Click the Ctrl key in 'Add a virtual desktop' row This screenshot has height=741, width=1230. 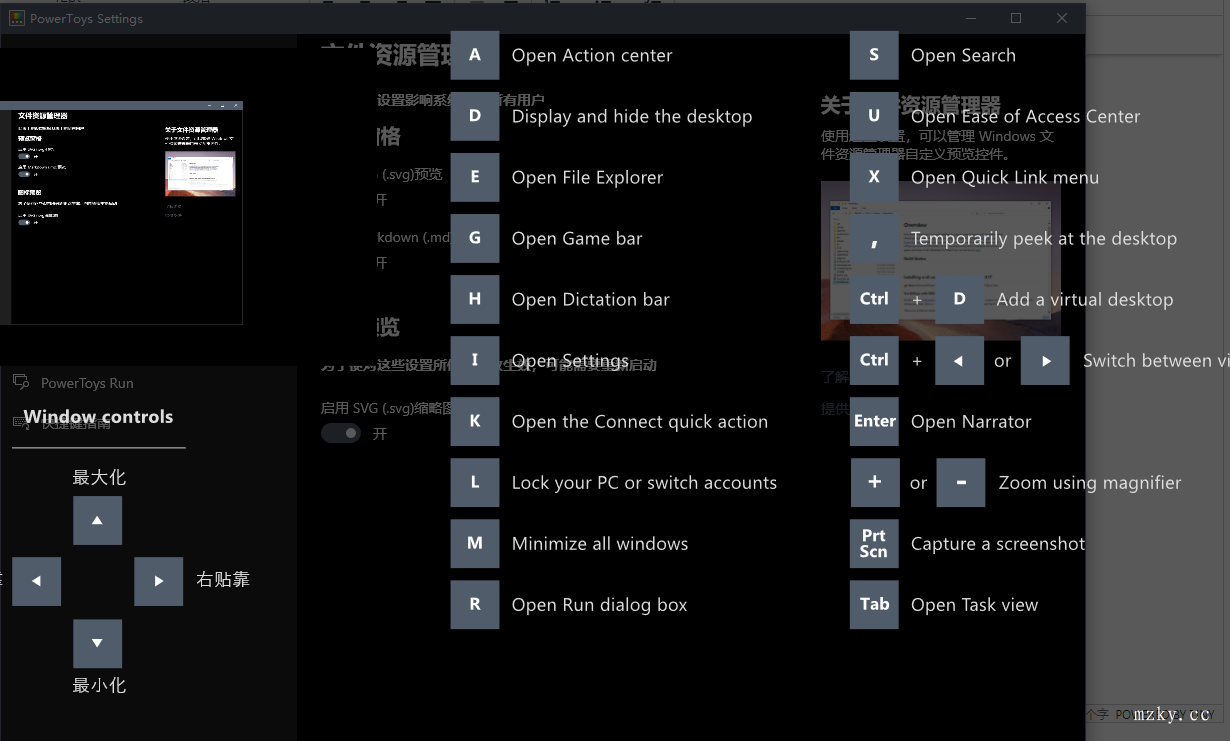874,299
